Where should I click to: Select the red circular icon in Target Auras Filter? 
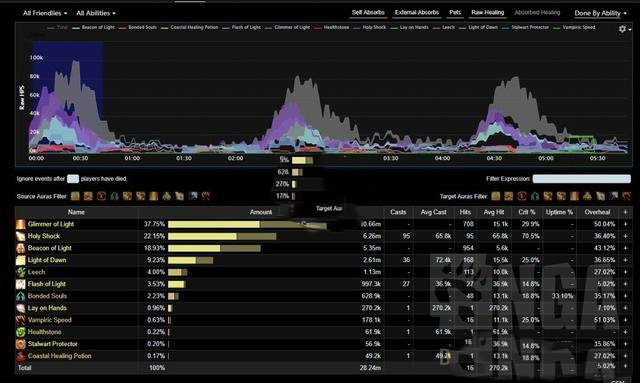(522, 196)
